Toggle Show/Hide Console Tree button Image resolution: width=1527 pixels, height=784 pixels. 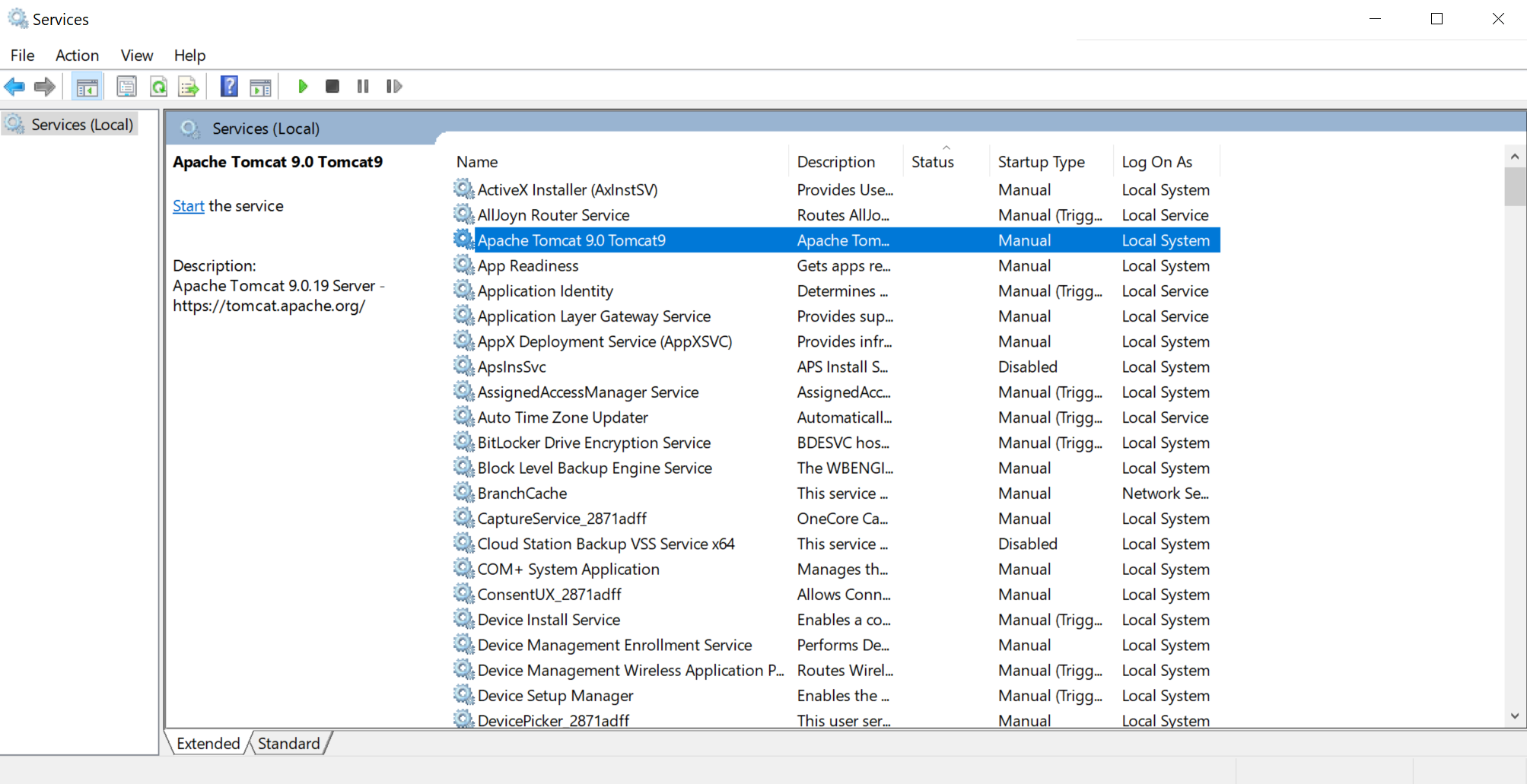coord(87,87)
